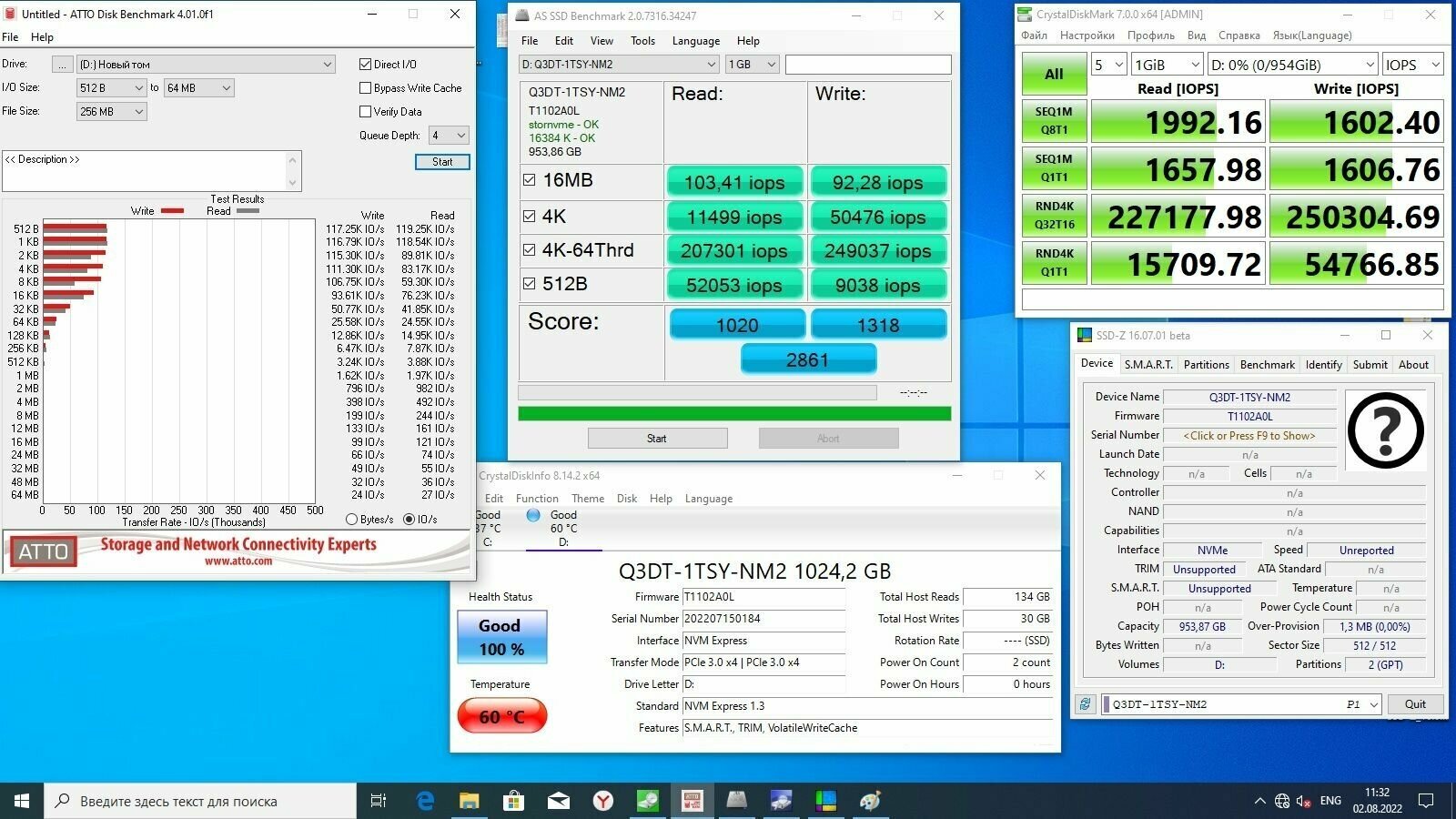Show hidden system tray icons
The height and width of the screenshot is (819, 1456).
coord(1259,801)
